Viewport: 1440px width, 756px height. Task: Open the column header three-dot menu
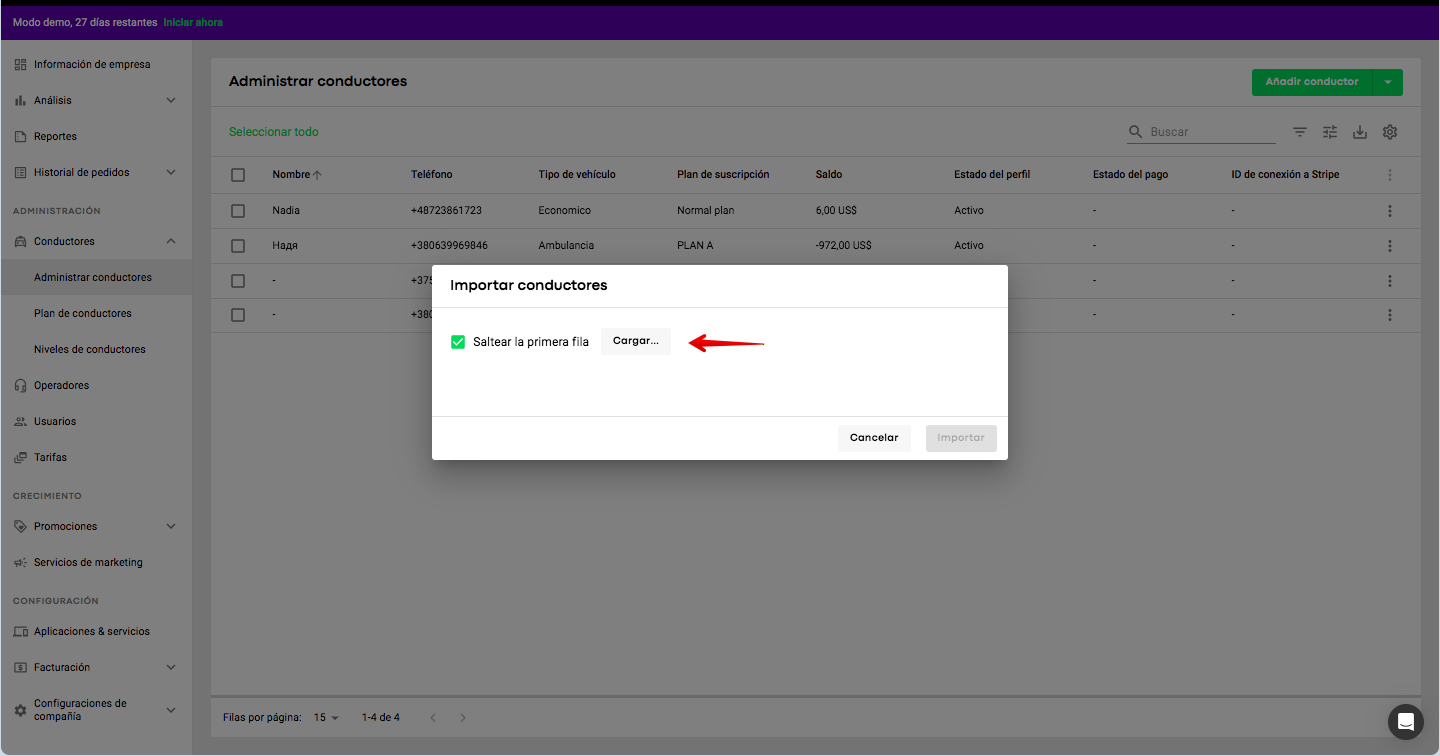coord(1390,175)
